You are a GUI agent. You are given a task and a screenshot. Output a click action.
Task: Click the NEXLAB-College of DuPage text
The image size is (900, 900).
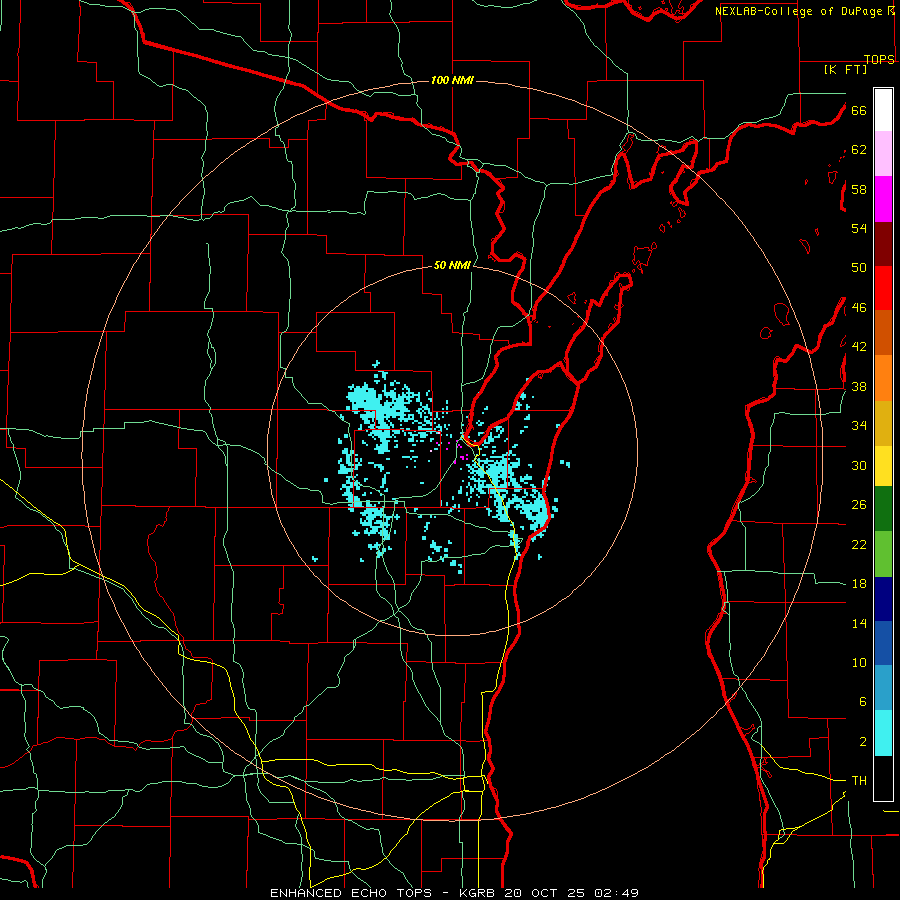800,11
